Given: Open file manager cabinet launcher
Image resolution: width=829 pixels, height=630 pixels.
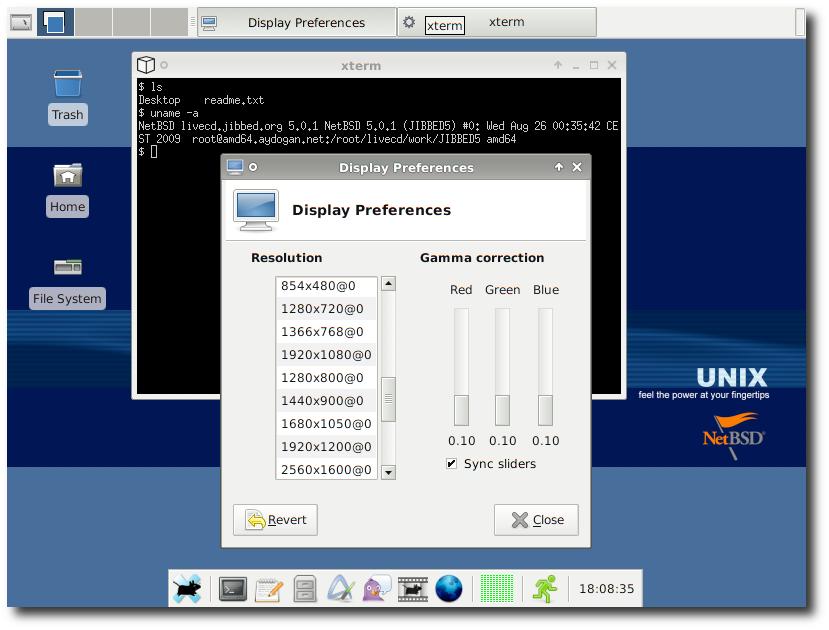Looking at the screenshot, I should (305, 589).
